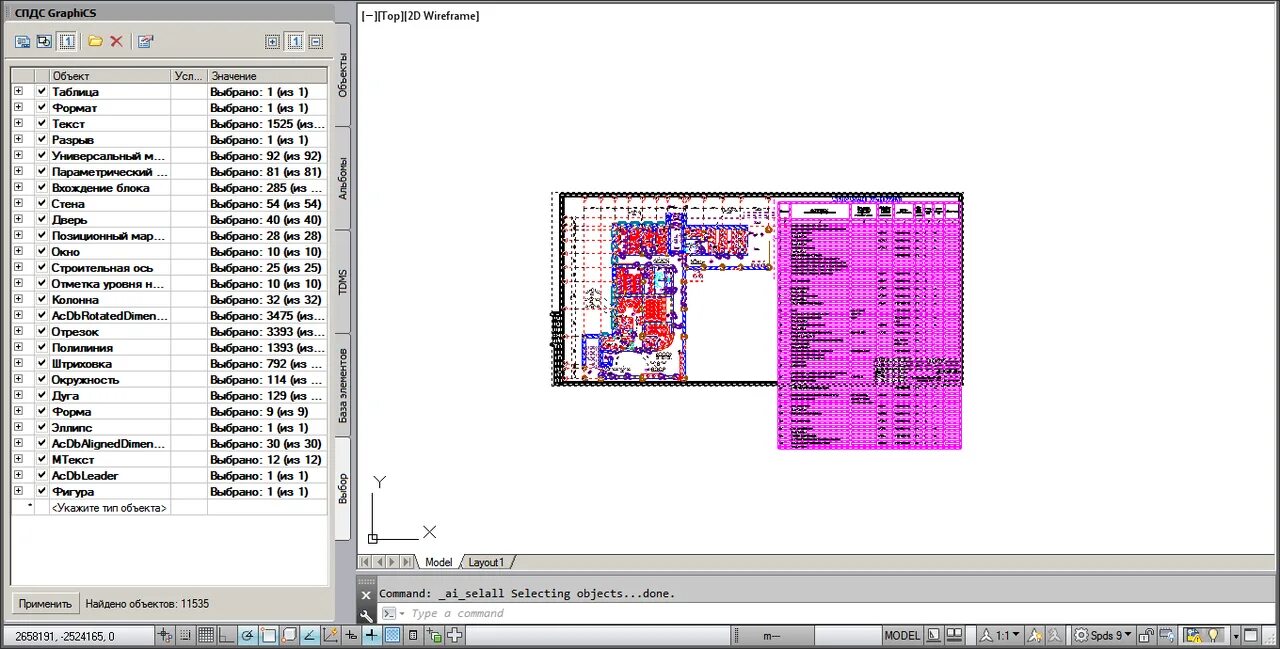Viewport: 1280px width, 649px height.
Task: Uncheck the Полилиния row checkbox
Action: 42,348
